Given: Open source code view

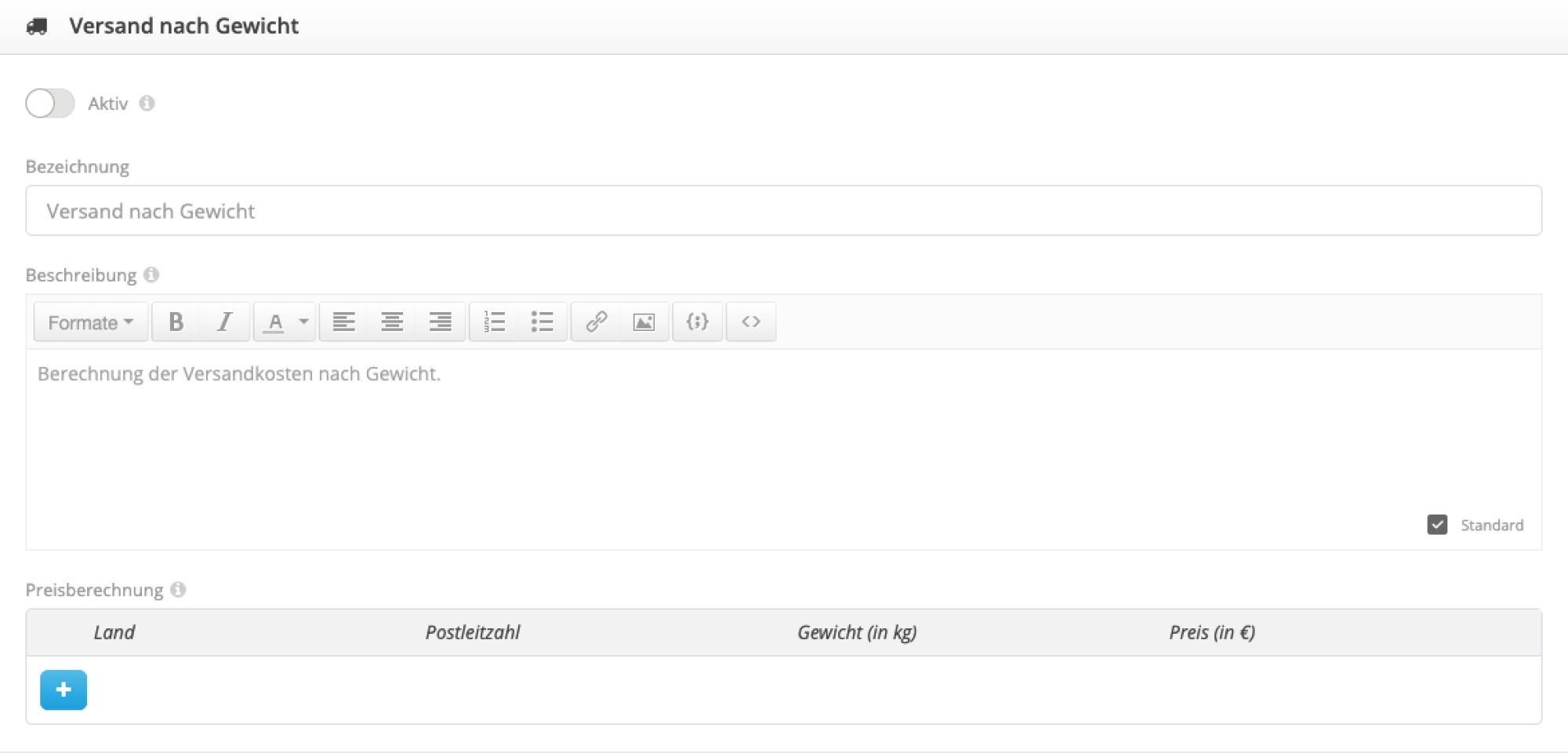Looking at the screenshot, I should [751, 322].
